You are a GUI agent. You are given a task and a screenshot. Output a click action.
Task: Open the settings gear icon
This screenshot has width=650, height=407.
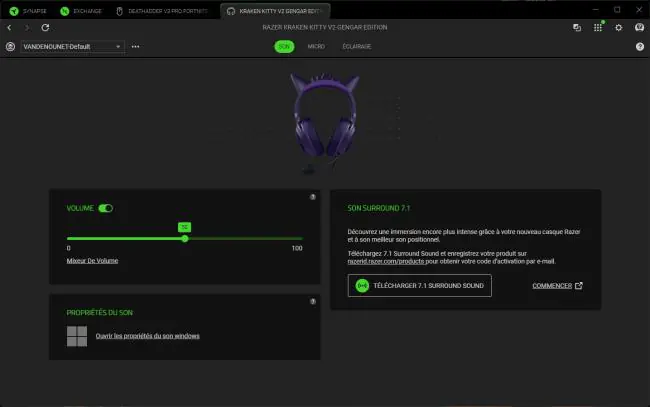coord(618,27)
